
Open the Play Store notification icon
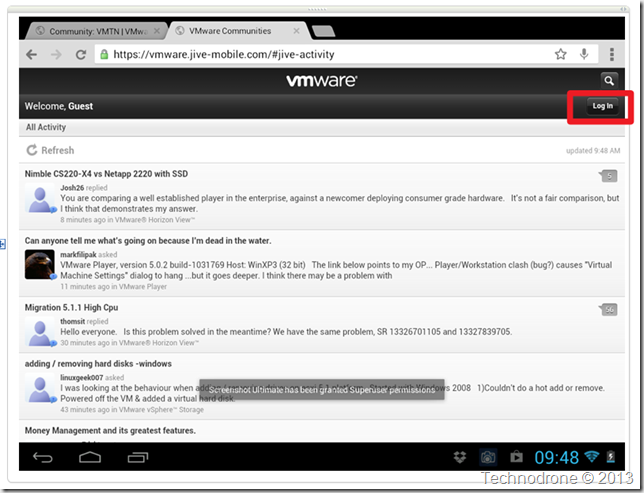[516, 457]
